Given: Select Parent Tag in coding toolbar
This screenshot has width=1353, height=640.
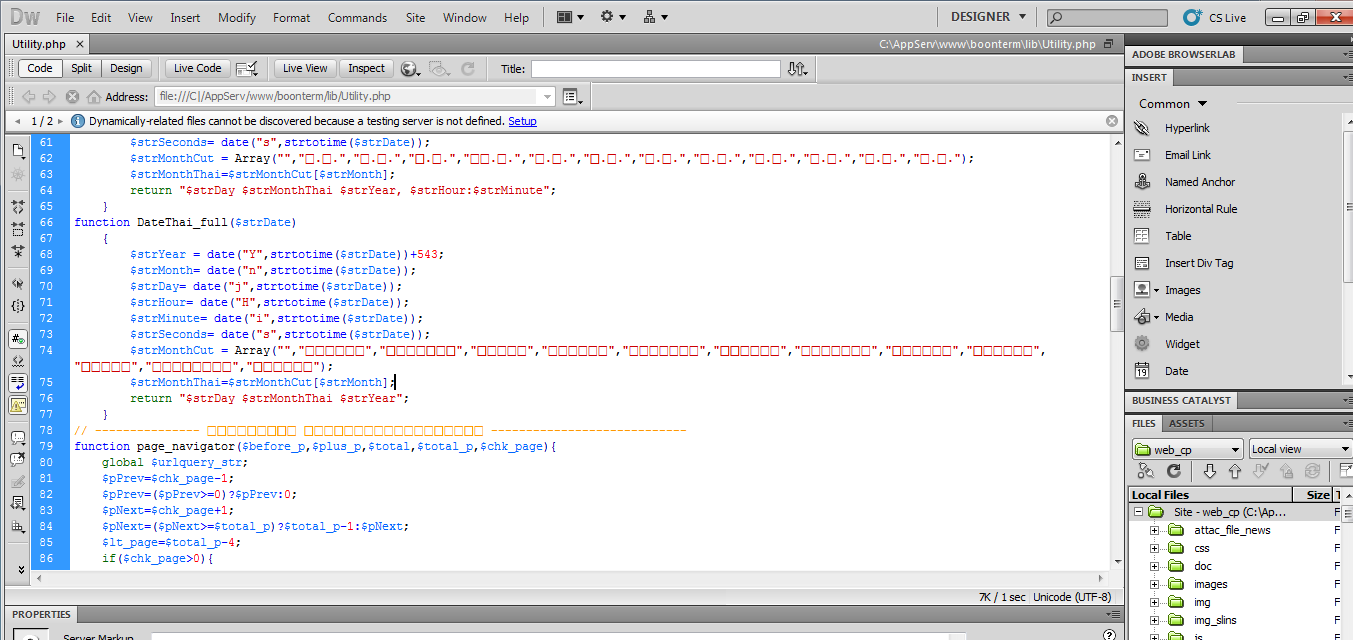Looking at the screenshot, I should pos(18,283).
